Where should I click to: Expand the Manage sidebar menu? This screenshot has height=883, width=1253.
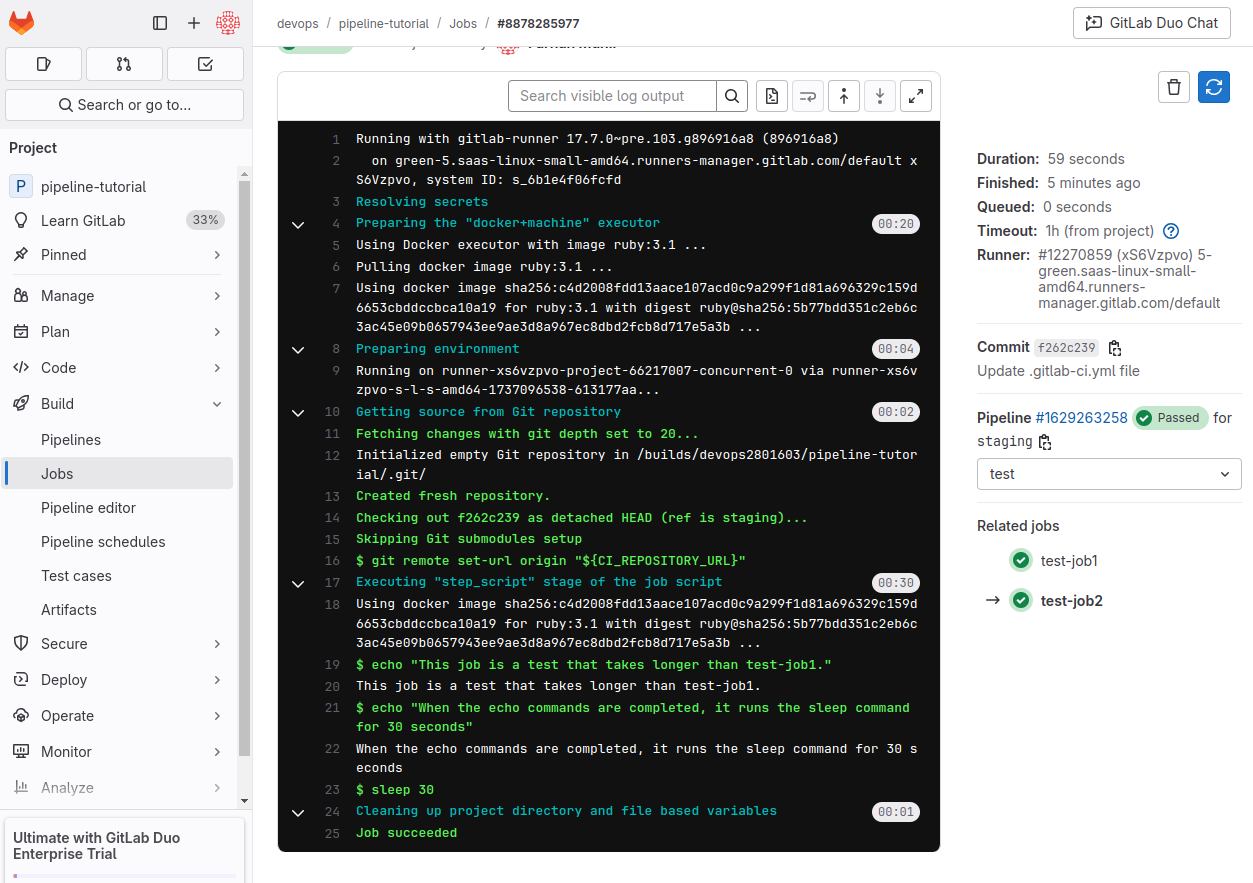[x=119, y=296]
